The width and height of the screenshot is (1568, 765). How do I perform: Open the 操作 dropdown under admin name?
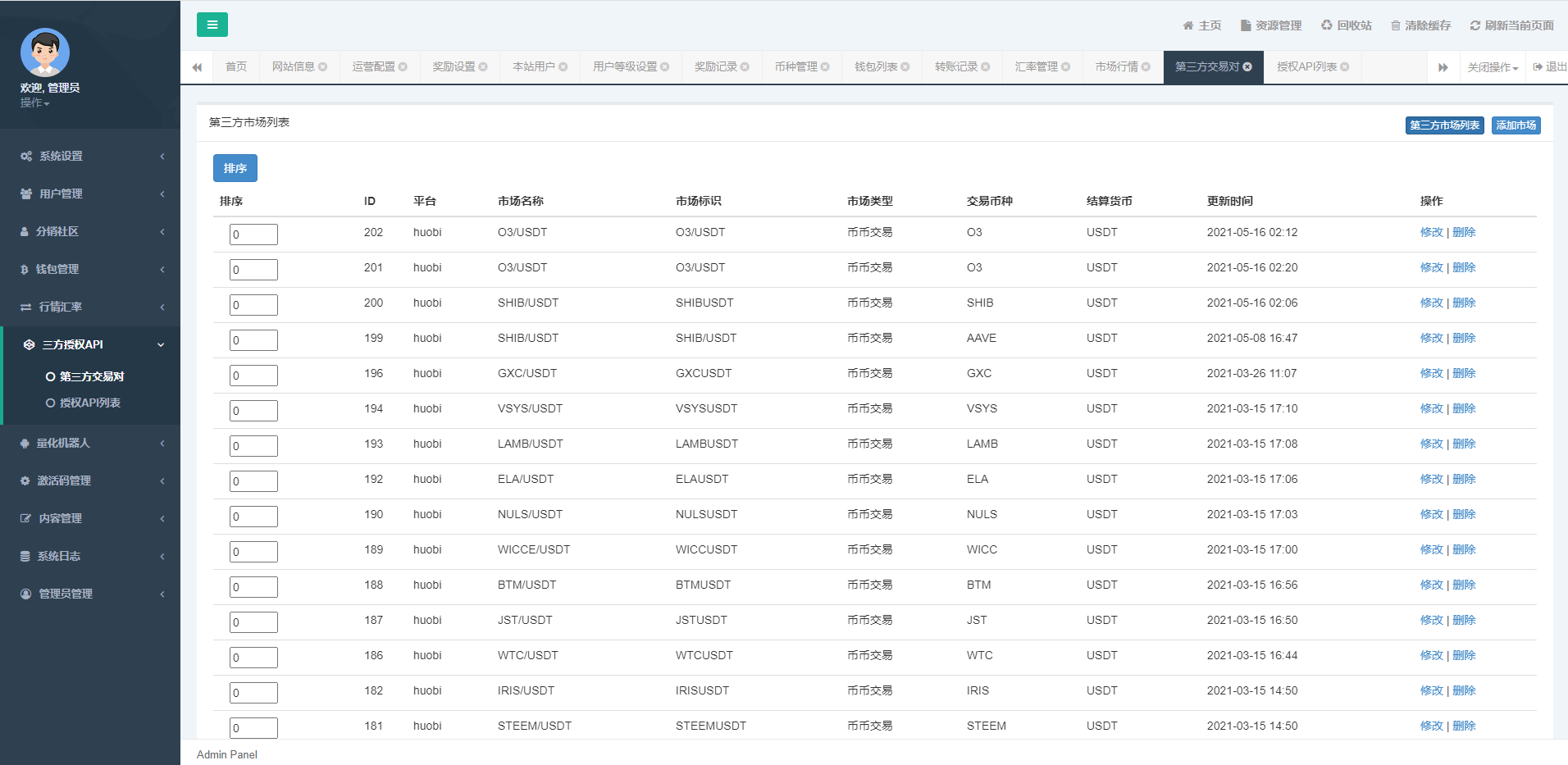35,102
